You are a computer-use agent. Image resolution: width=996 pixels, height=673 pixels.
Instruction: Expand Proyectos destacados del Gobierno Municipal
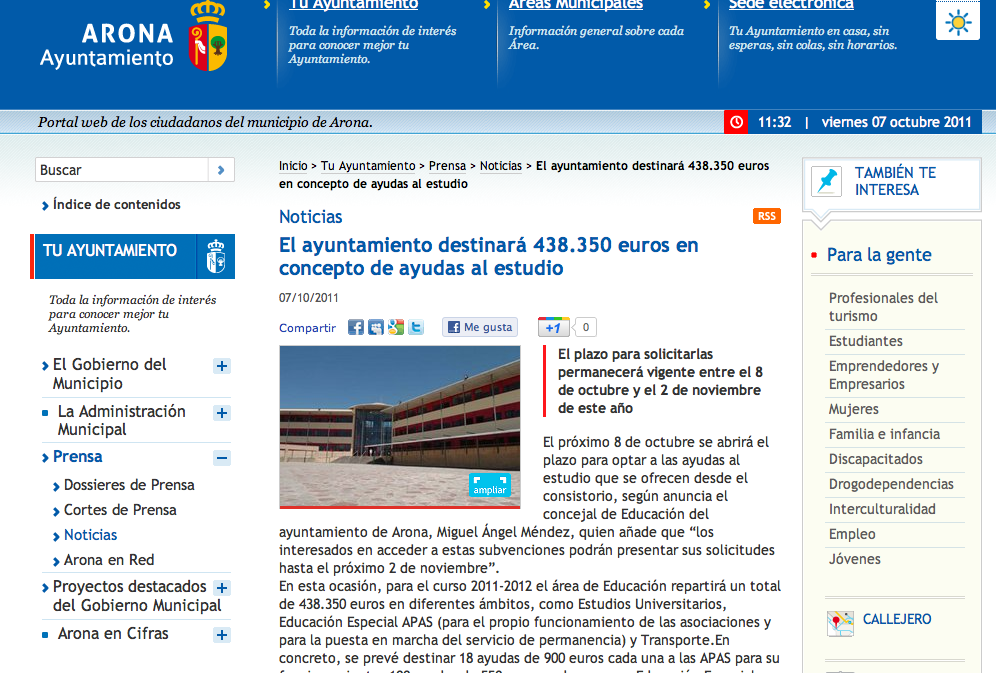222,588
